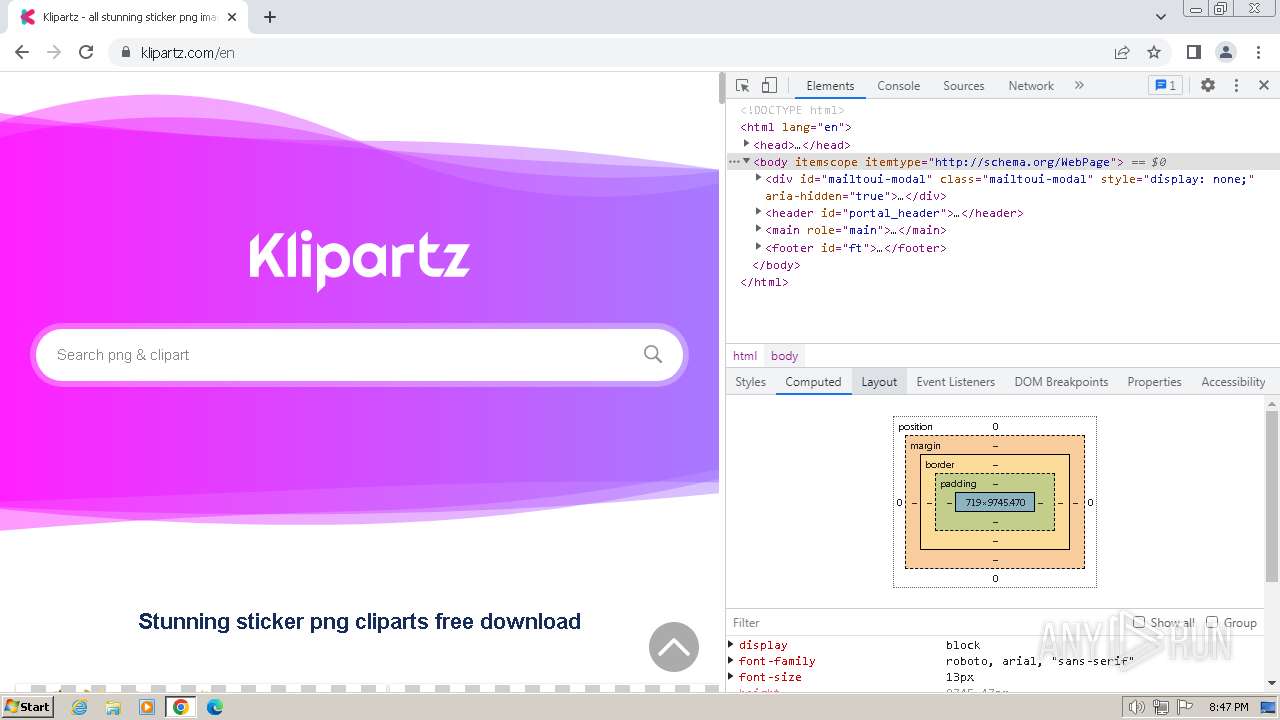Open the Accessibility pane tab
This screenshot has height=720, width=1280.
1233,382
